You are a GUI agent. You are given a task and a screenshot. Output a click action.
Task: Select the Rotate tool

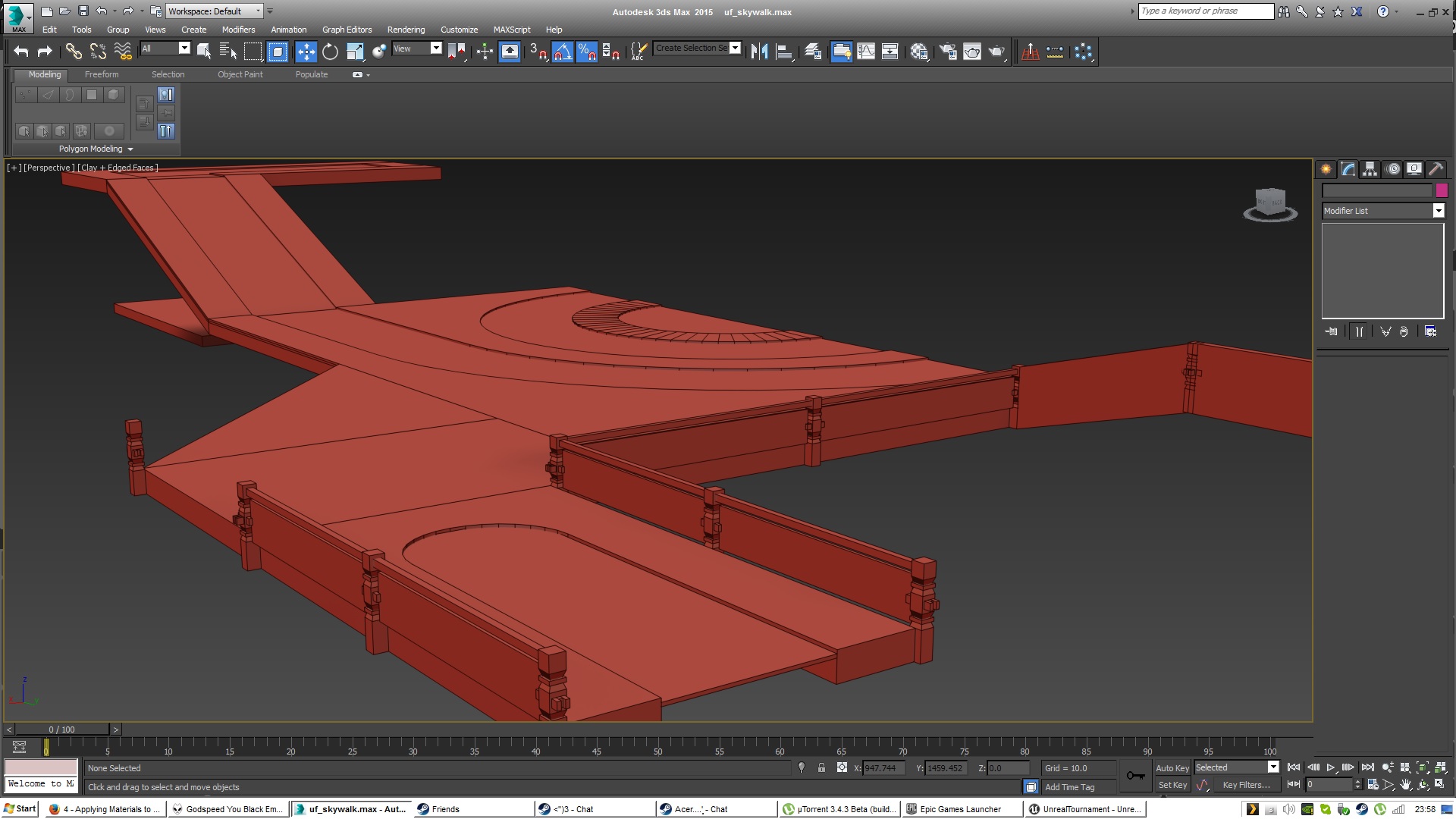(330, 52)
